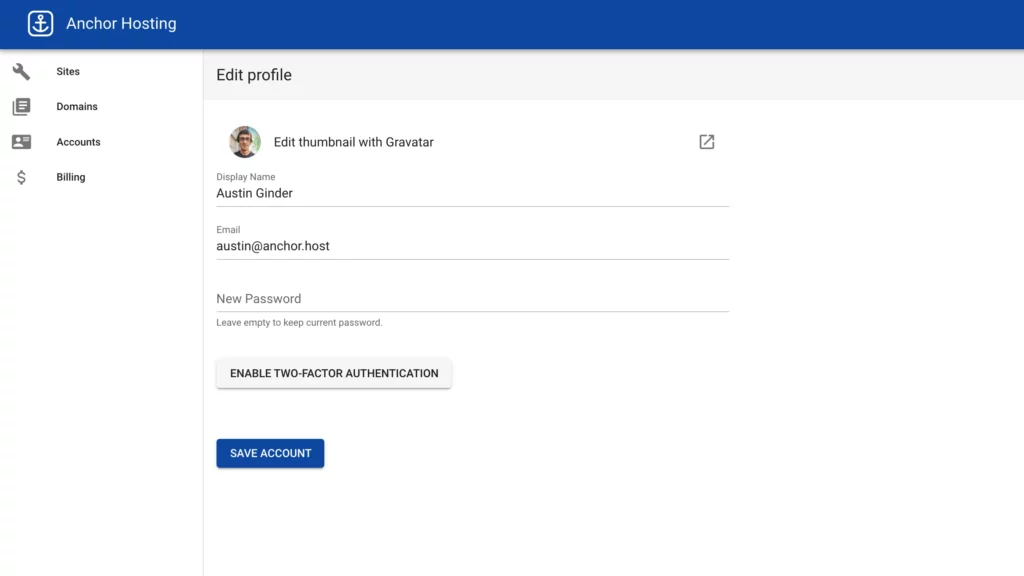Click the wrench icon next to Sites

[21, 71]
